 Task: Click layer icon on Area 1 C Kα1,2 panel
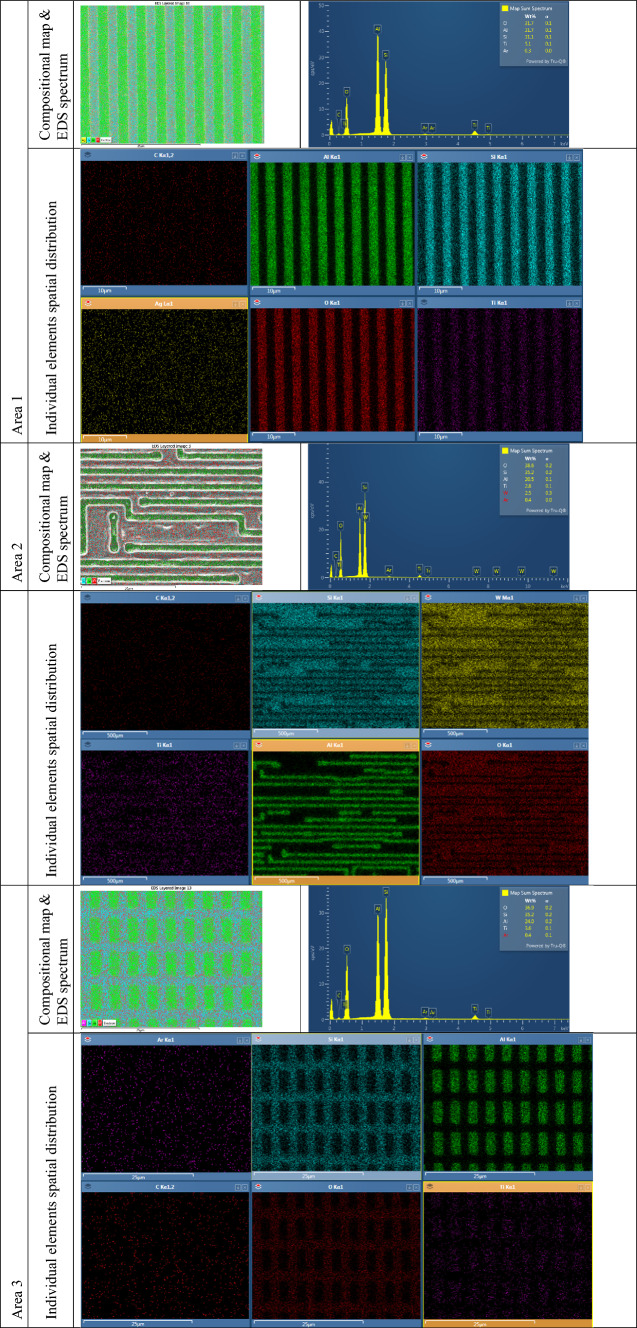point(87,156)
